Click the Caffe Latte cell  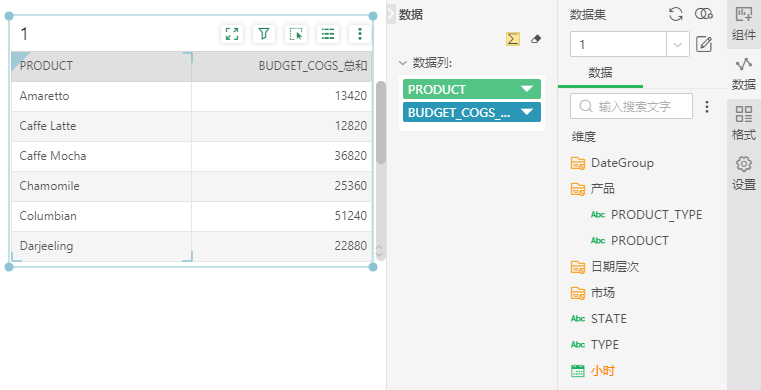click(101, 126)
